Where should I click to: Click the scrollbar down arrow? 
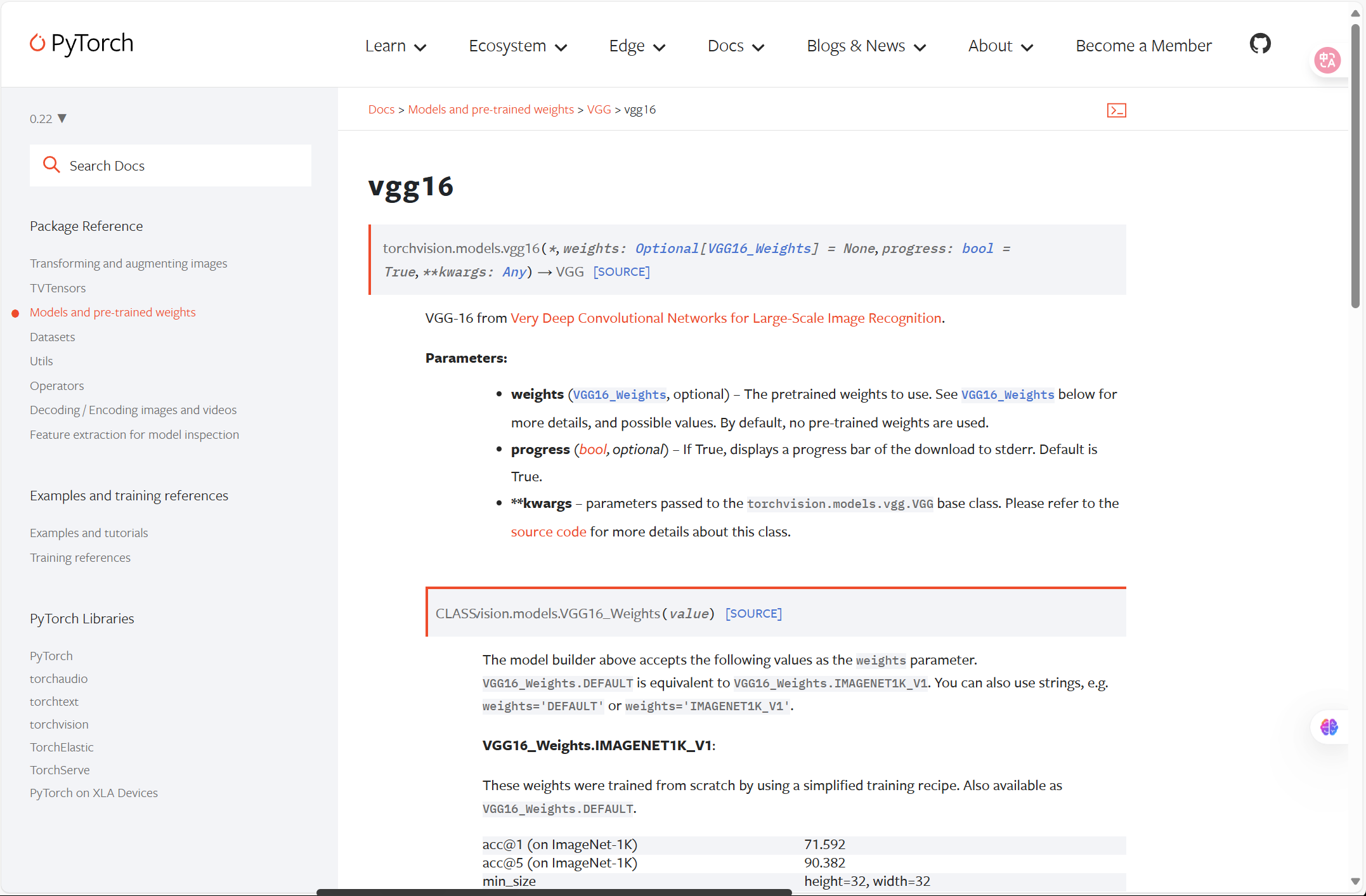[1355, 881]
